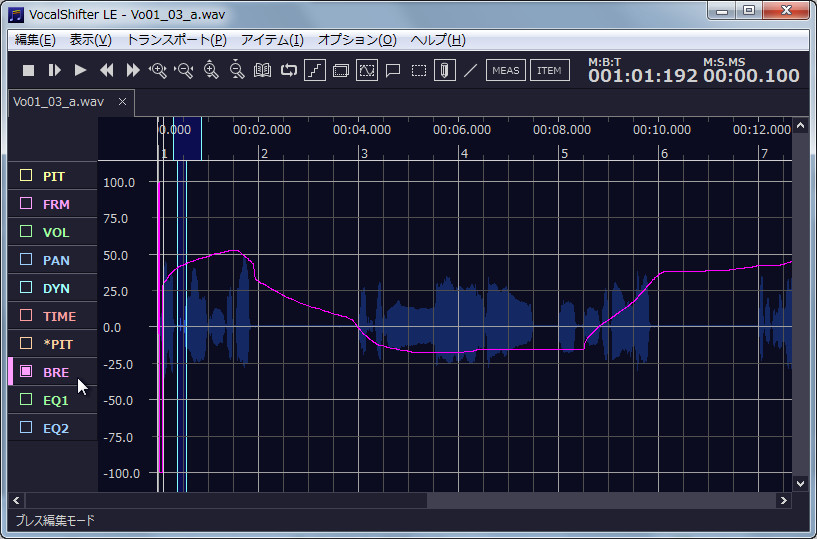Image resolution: width=817 pixels, height=539 pixels.
Task: Click the Play/Pause button
Action: click(x=54, y=70)
